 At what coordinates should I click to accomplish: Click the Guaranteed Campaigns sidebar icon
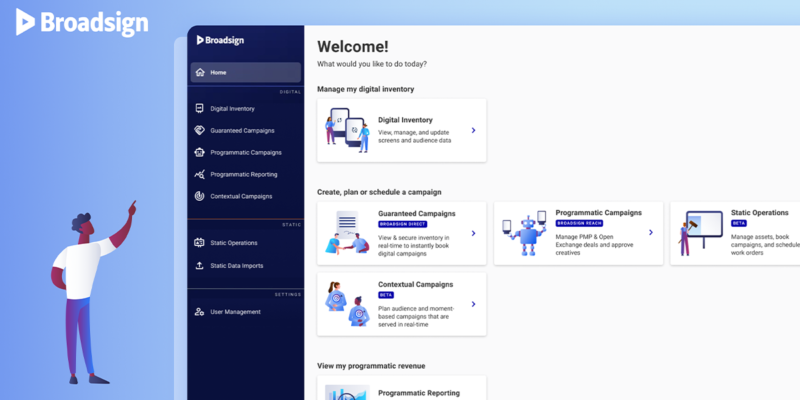199,131
